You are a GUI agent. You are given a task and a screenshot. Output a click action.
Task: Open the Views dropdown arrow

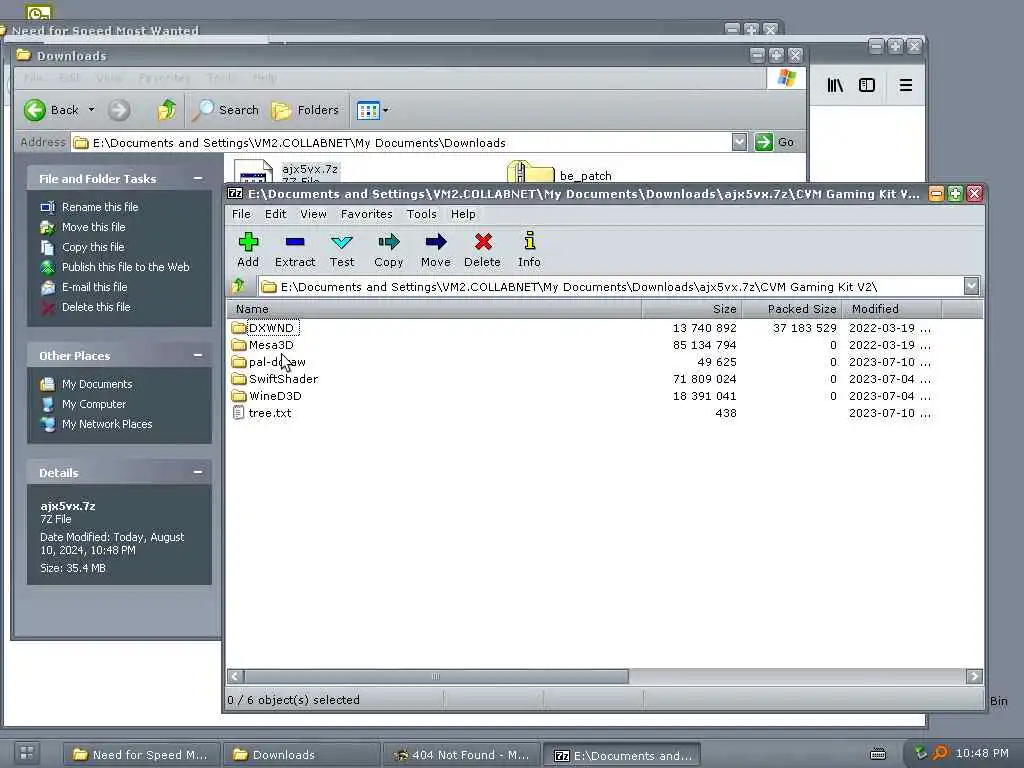click(x=385, y=110)
